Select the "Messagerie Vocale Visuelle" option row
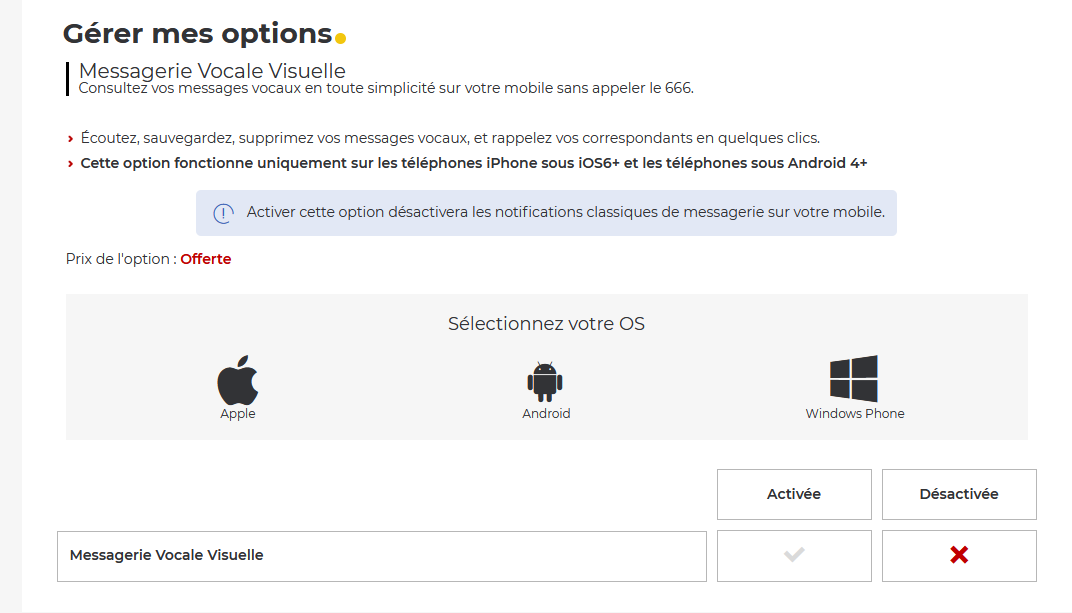The height and width of the screenshot is (613, 1072). (x=381, y=556)
